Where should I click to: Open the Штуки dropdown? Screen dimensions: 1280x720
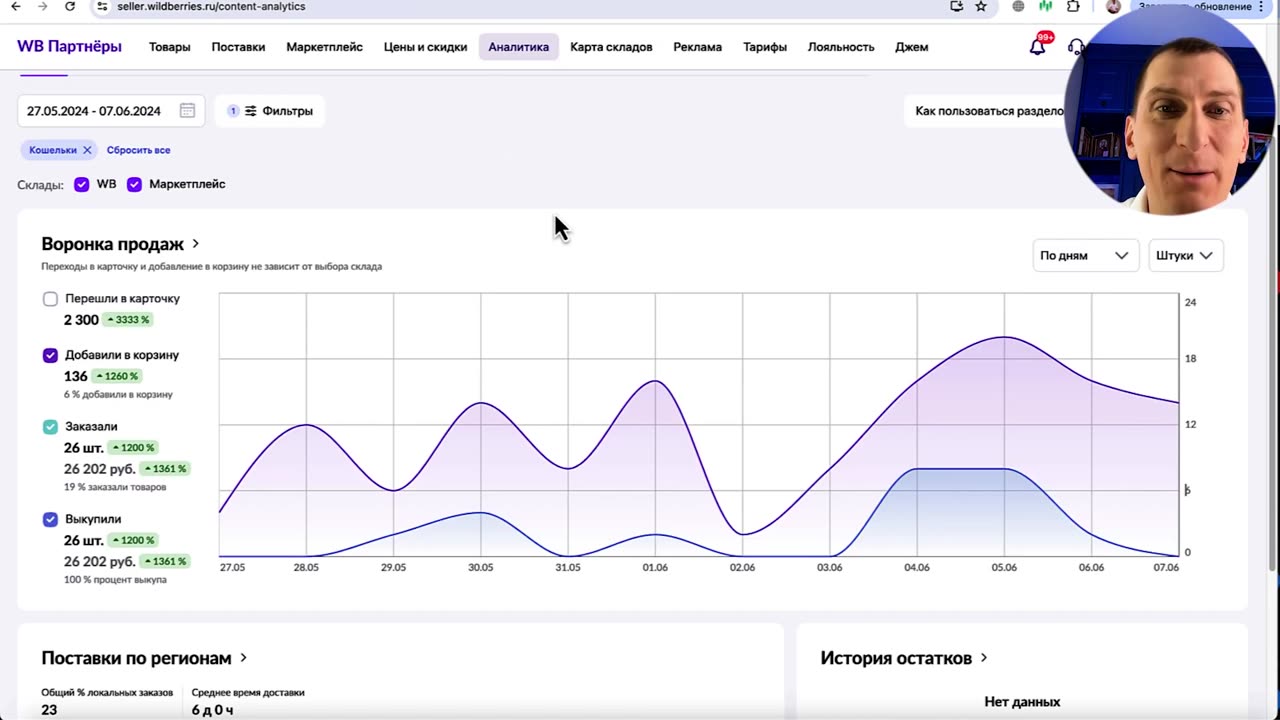[x=1185, y=255]
